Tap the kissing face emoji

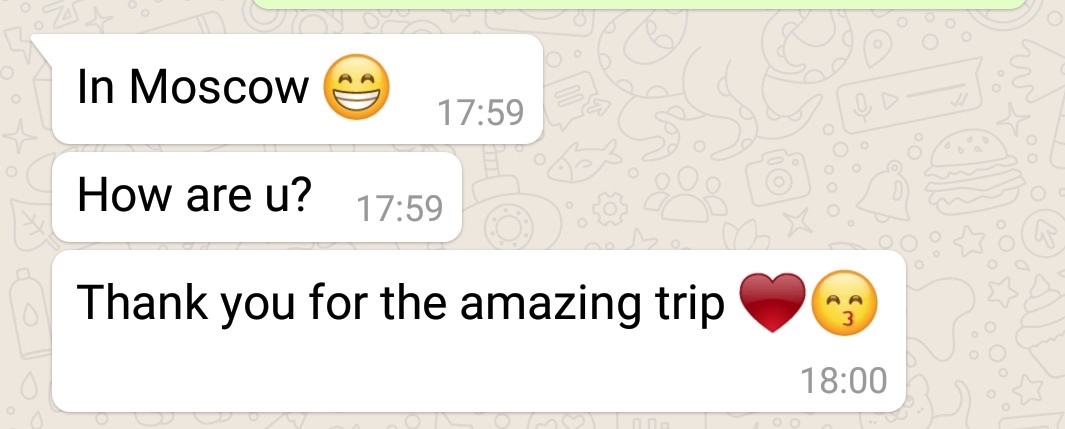tap(844, 303)
